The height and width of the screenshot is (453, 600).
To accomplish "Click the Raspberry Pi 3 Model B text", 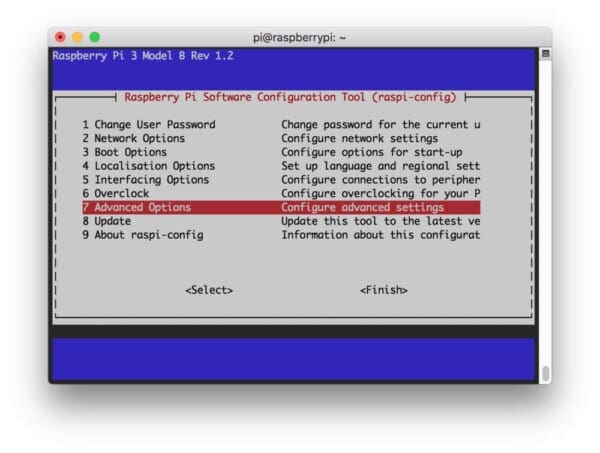I will click(142, 56).
